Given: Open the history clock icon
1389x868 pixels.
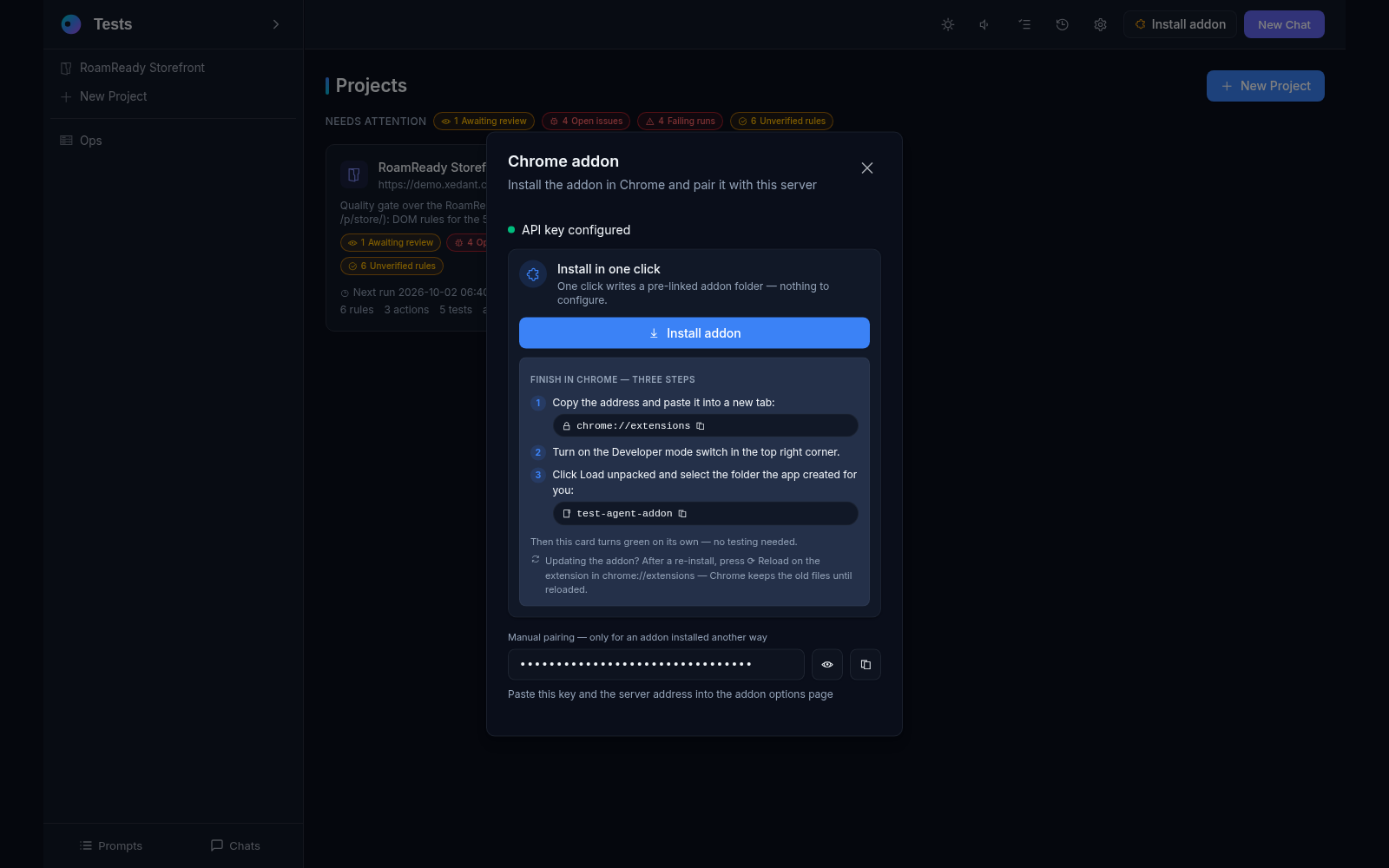Looking at the screenshot, I should pos(1062,24).
